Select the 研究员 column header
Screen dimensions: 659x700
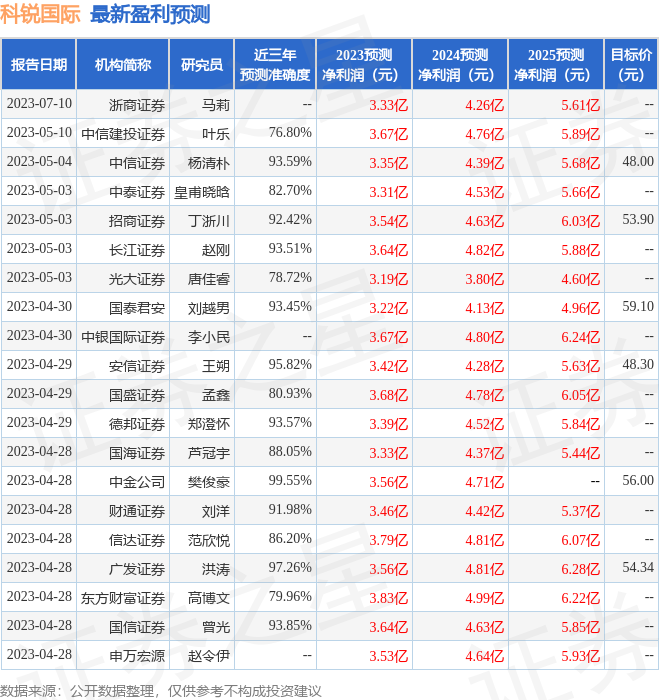[202, 65]
